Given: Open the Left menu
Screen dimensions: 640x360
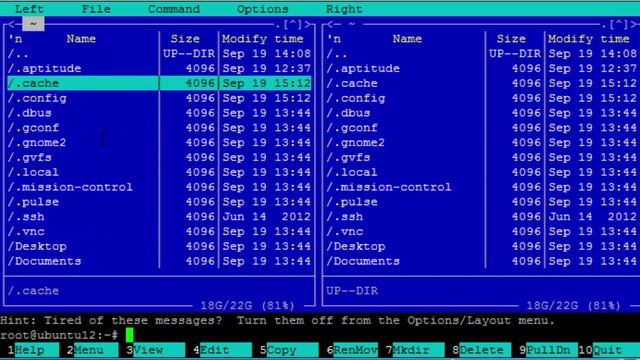Looking at the screenshot, I should (x=29, y=9).
